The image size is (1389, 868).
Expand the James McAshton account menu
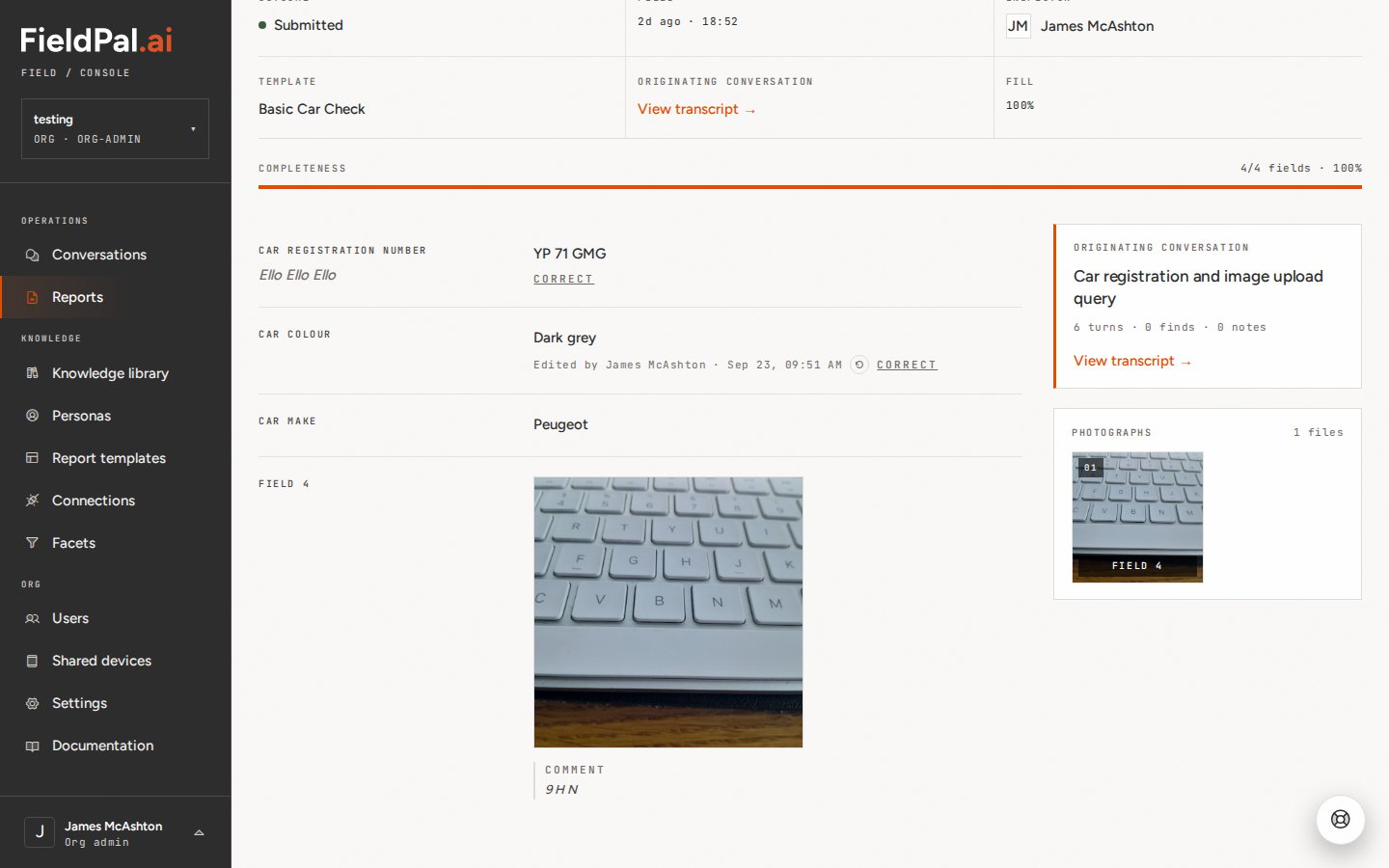(x=116, y=832)
